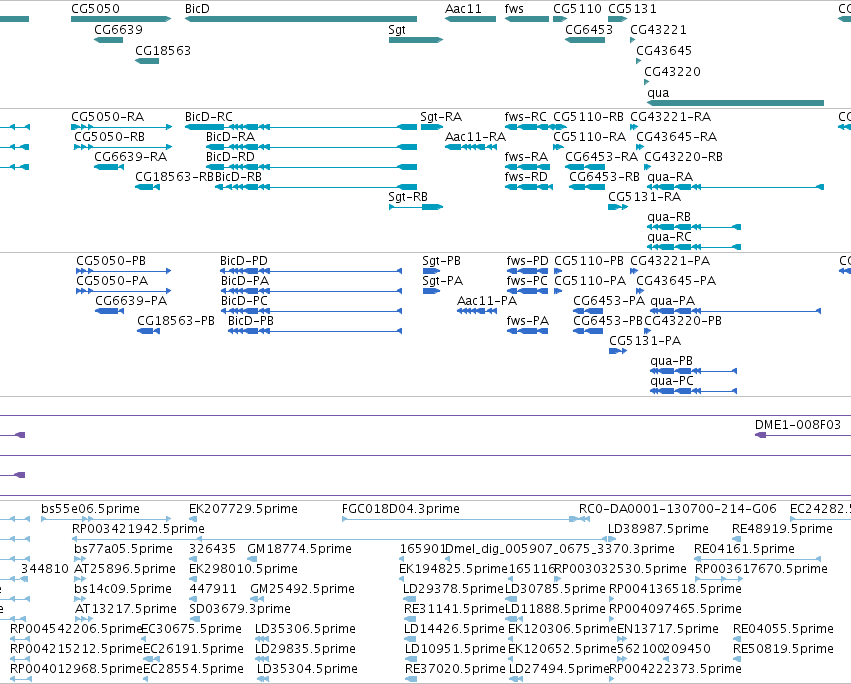Click the CG6453 gene label
The image size is (851, 684).
pyautogui.click(x=589, y=30)
